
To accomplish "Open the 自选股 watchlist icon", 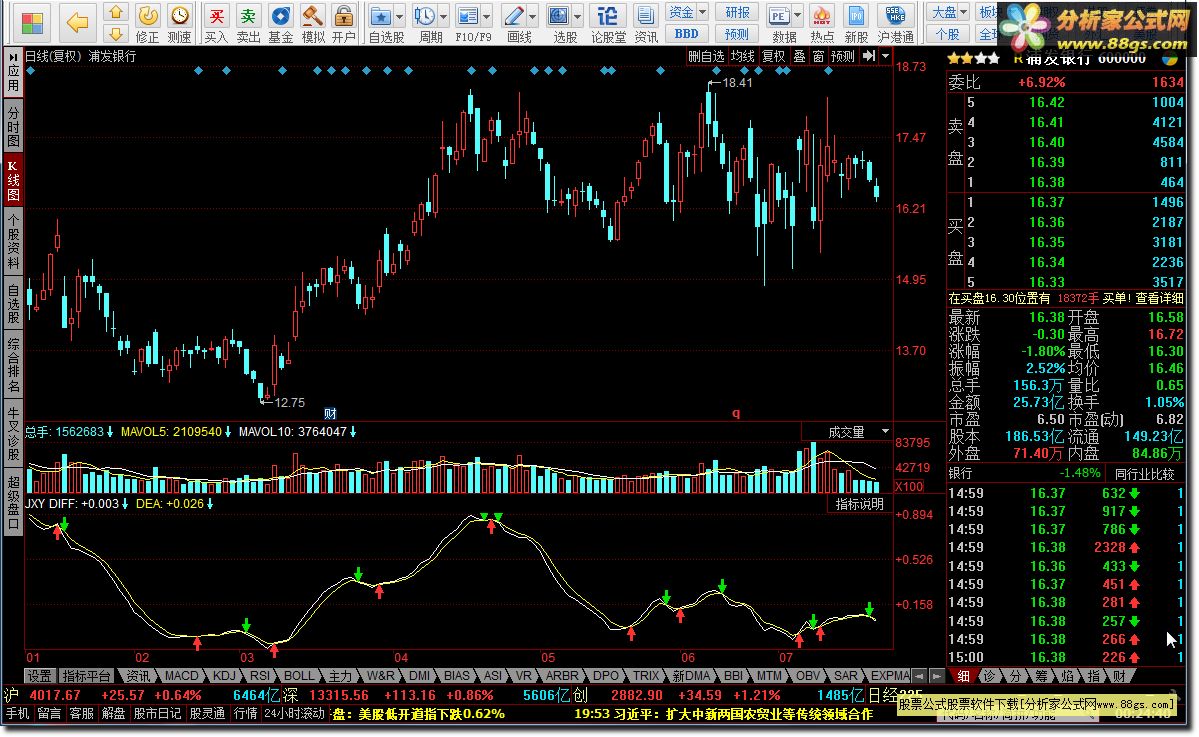I will (x=381, y=23).
